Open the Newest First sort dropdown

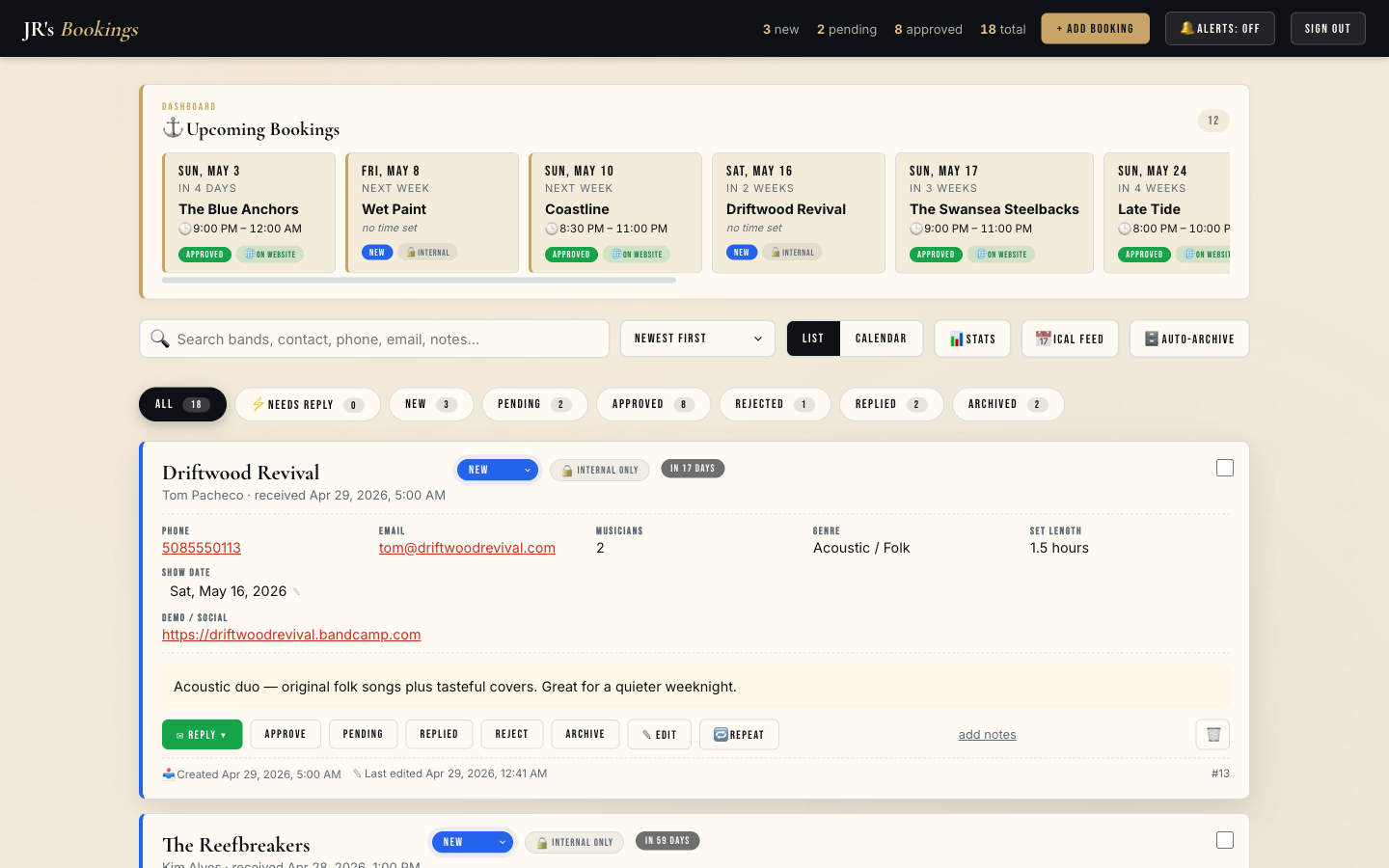(696, 339)
